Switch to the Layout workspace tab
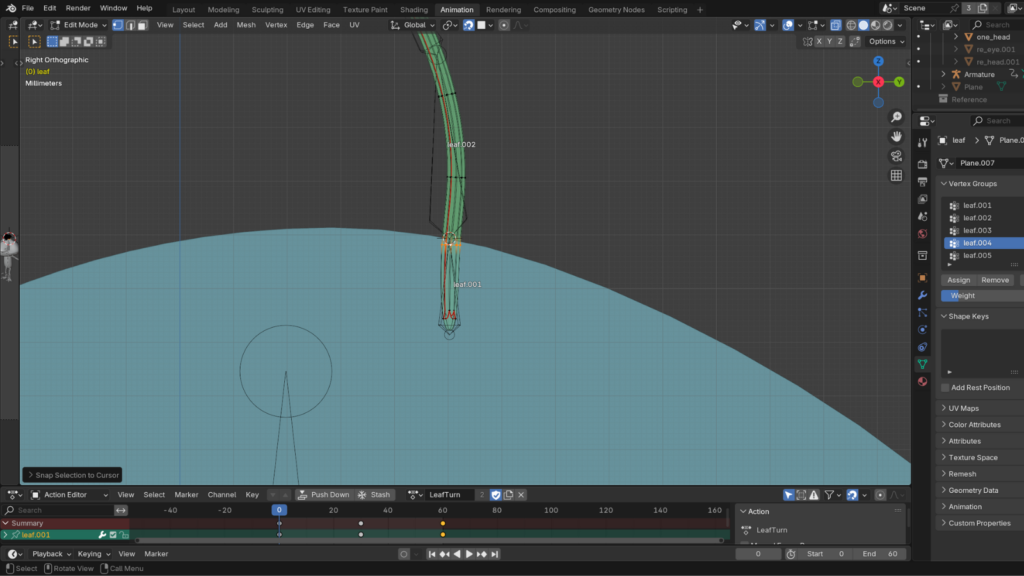The width and height of the screenshot is (1024, 576). tap(184, 10)
